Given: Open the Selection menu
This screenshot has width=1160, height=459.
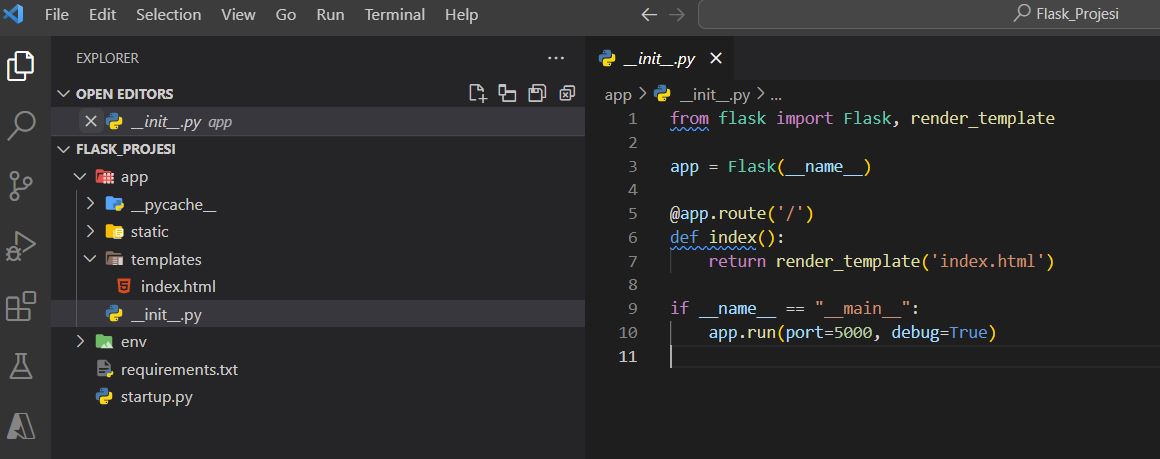Looking at the screenshot, I should click(168, 15).
